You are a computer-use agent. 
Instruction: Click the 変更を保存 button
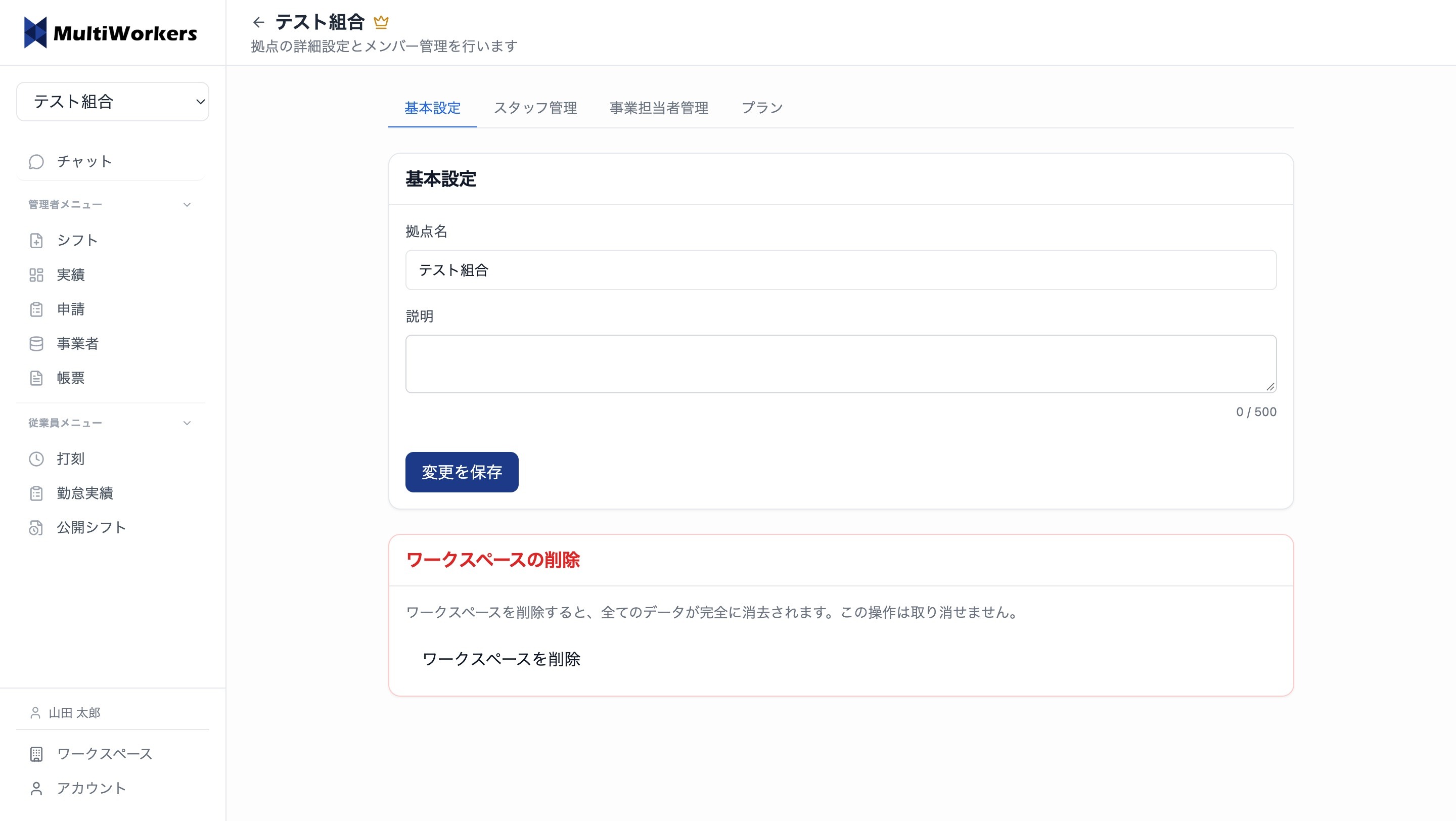point(462,472)
